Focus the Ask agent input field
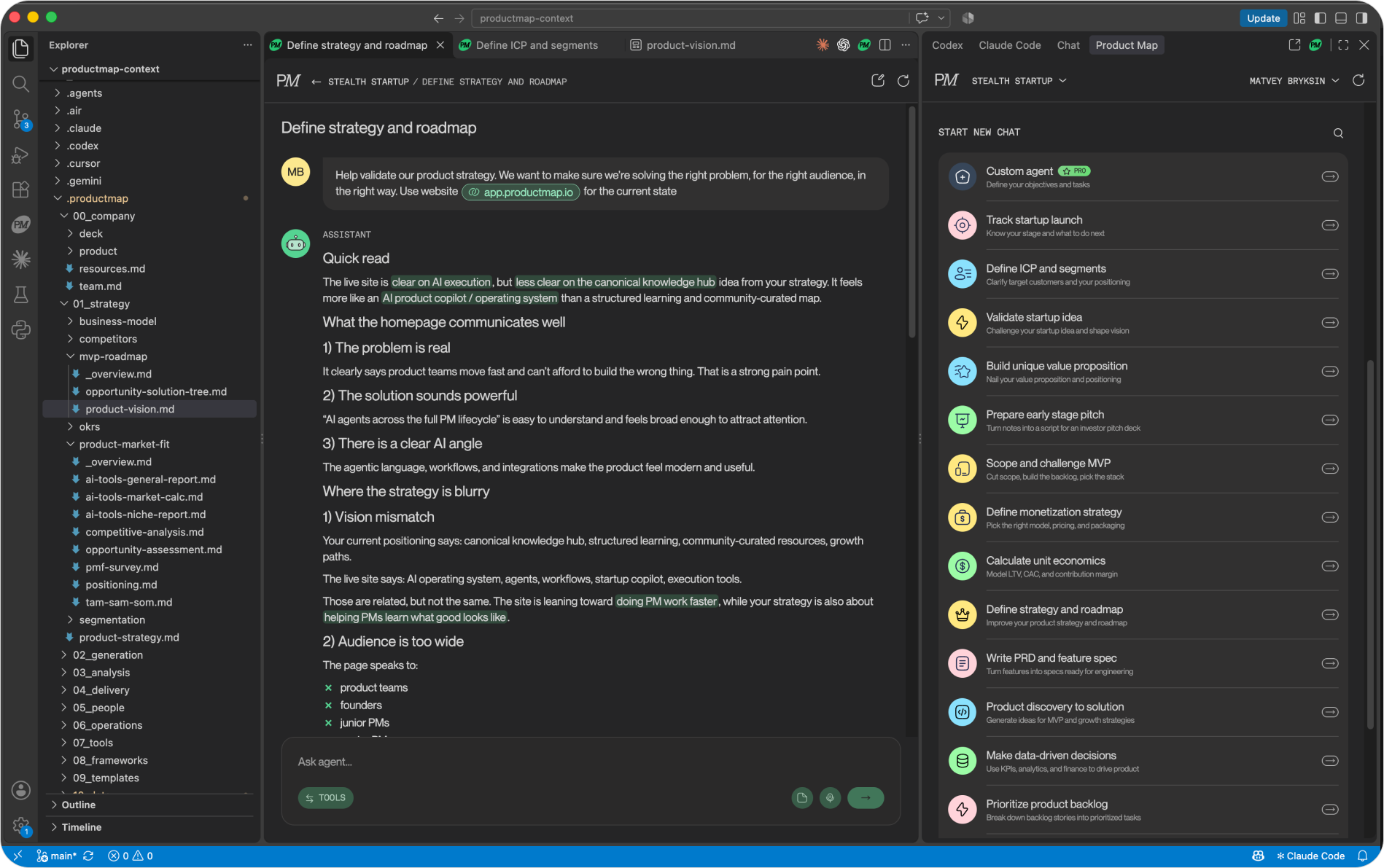 (591, 762)
